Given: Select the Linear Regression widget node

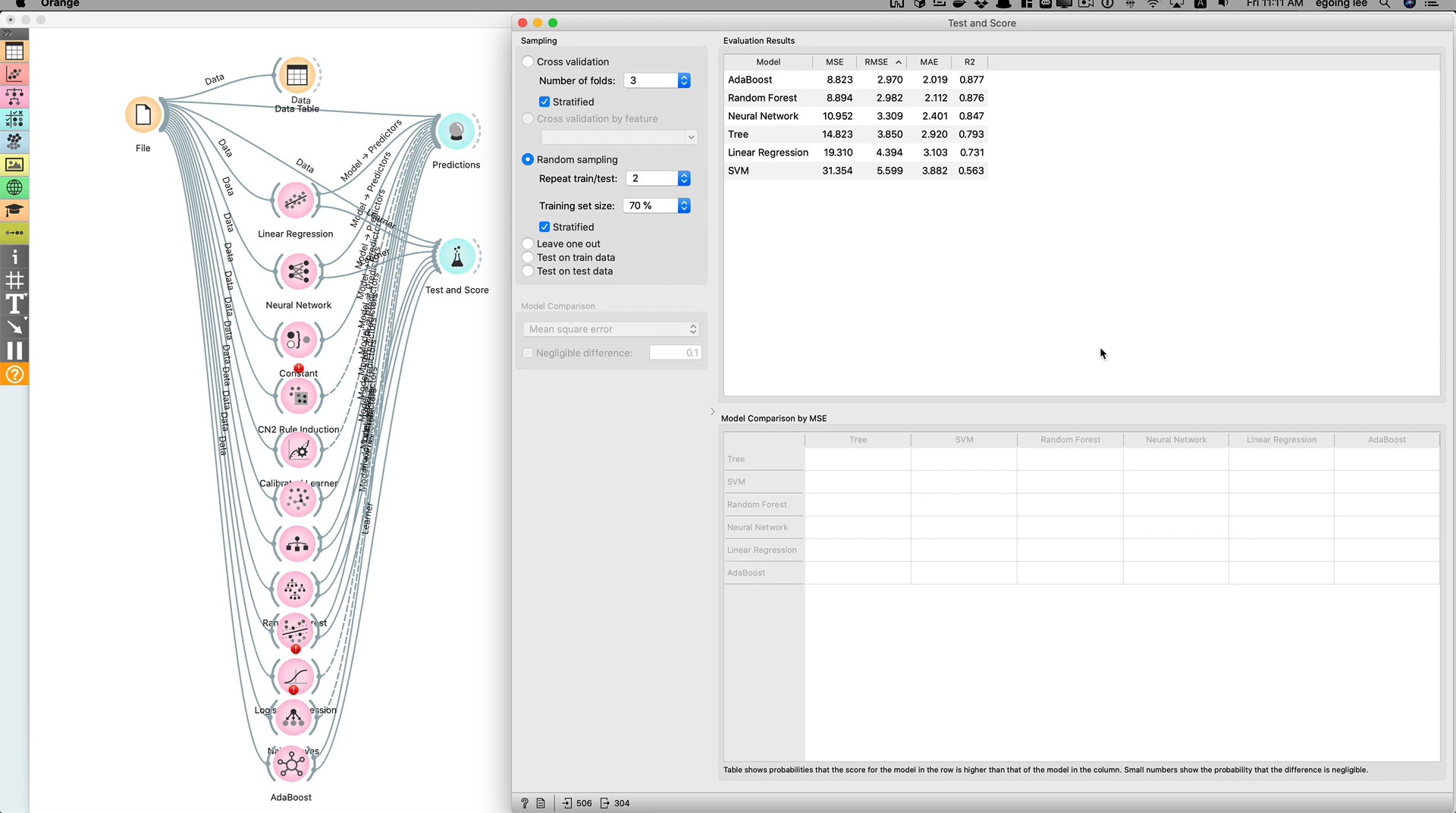Looking at the screenshot, I should [296, 201].
